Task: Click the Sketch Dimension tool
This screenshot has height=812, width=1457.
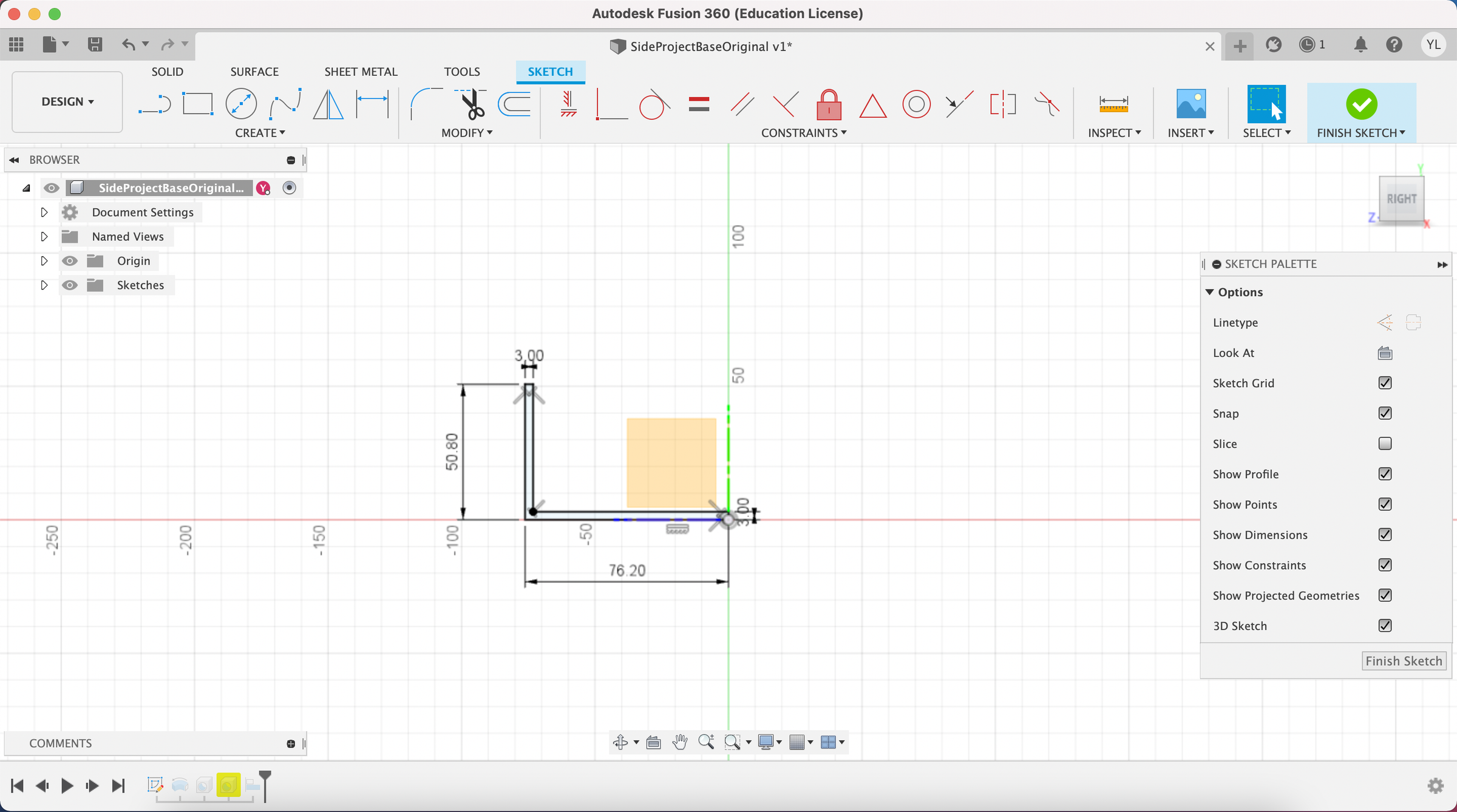Action: (372, 104)
